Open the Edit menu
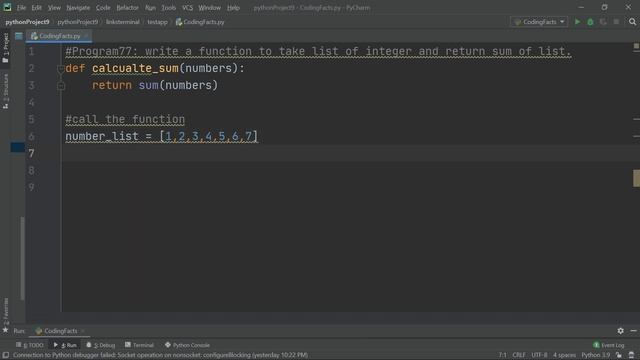This screenshot has width=640, height=360. pos(37,7)
